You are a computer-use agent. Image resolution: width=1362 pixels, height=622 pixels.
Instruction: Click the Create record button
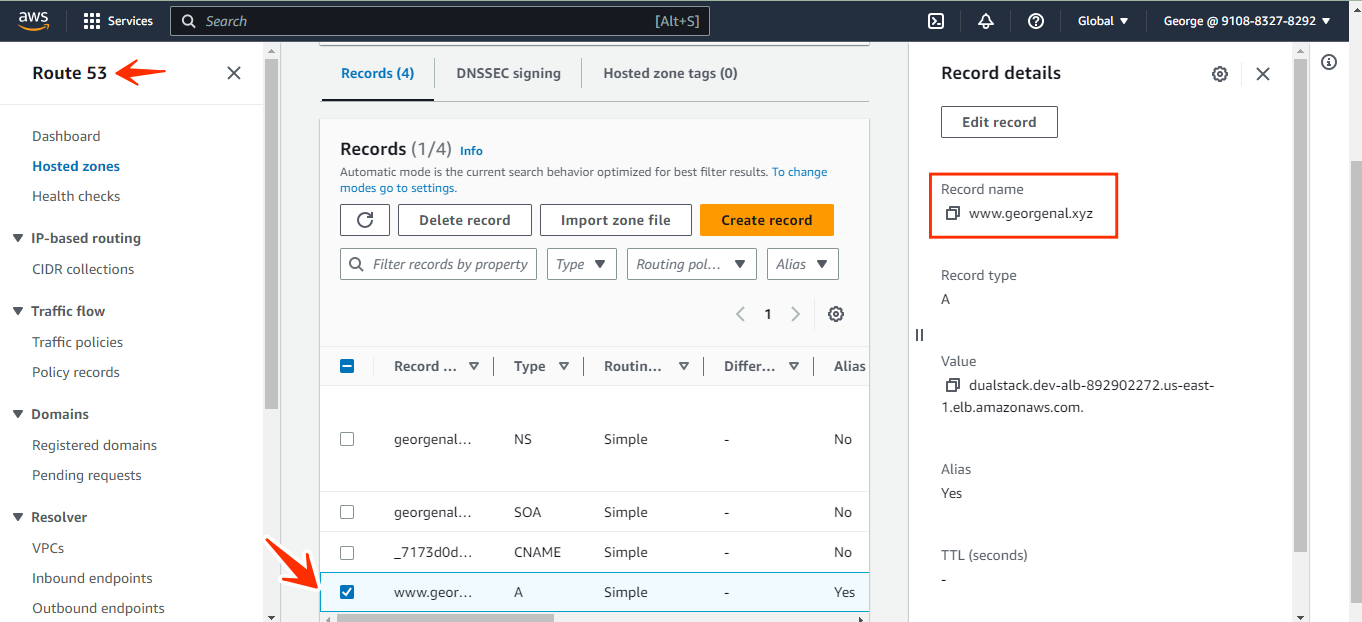[x=767, y=220]
